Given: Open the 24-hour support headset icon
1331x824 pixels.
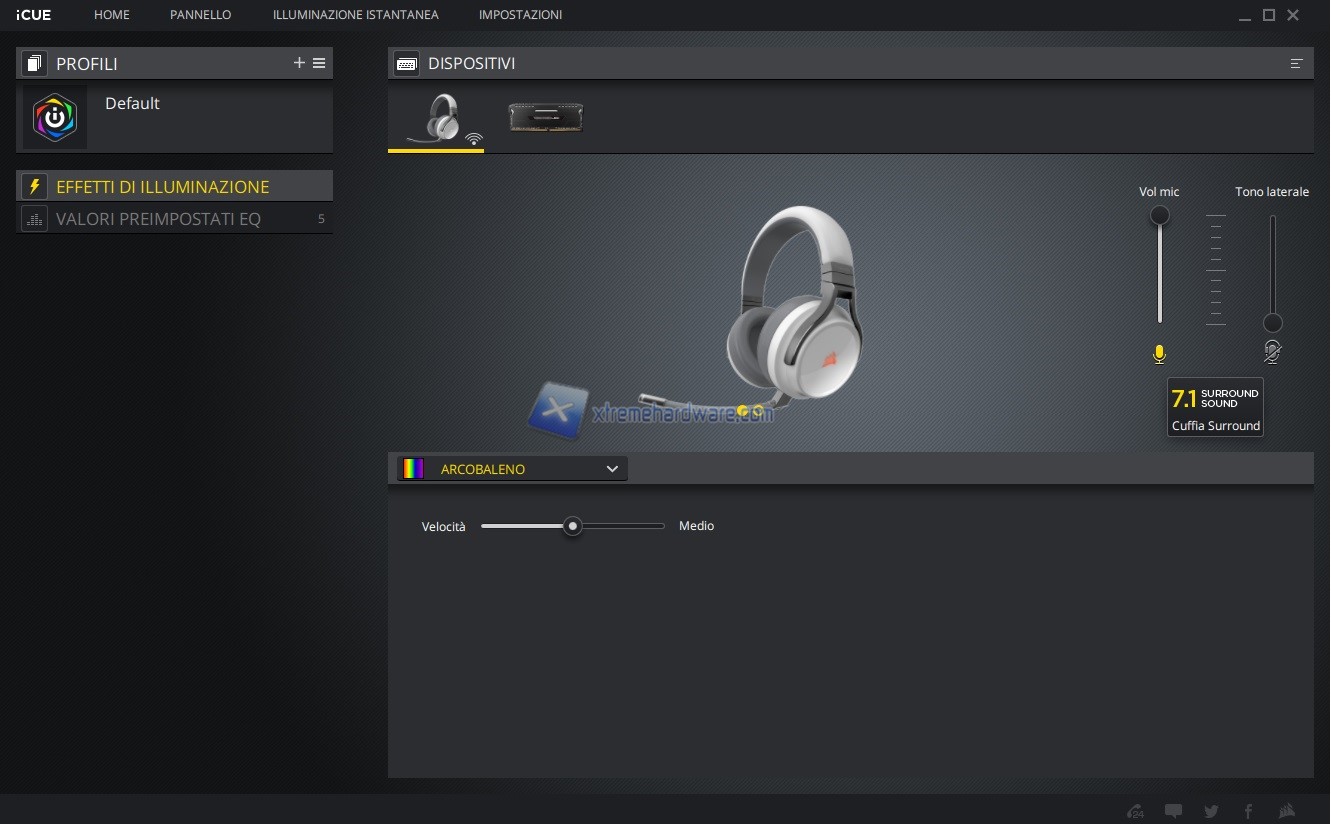Looking at the screenshot, I should 1135,811.
